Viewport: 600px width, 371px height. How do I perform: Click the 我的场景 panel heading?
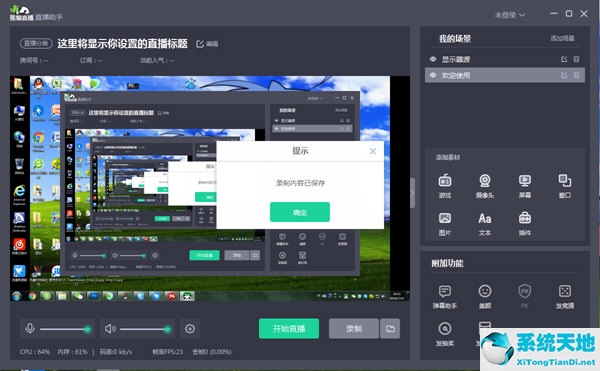tap(455, 39)
